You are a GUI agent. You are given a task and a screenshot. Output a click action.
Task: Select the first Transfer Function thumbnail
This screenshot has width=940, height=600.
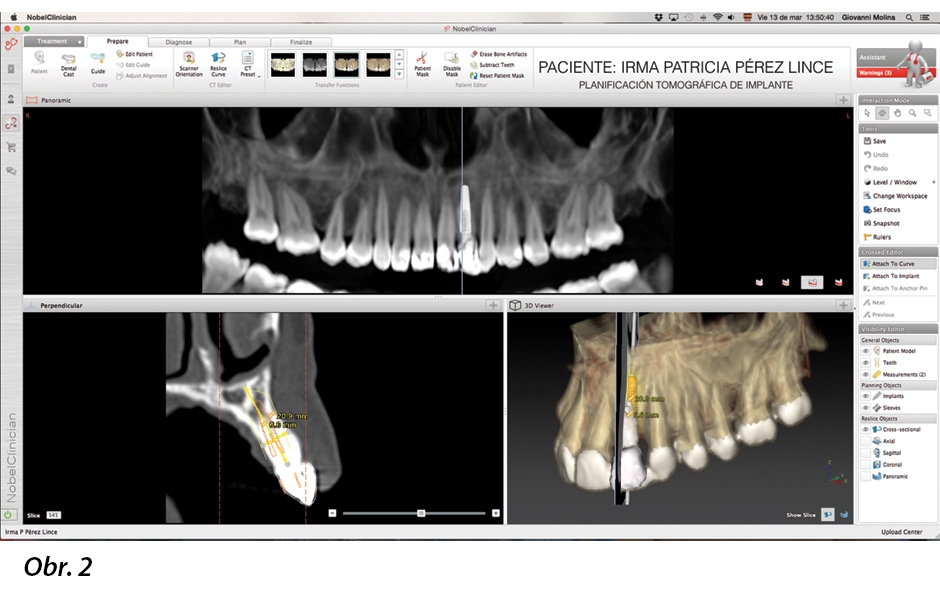point(283,64)
